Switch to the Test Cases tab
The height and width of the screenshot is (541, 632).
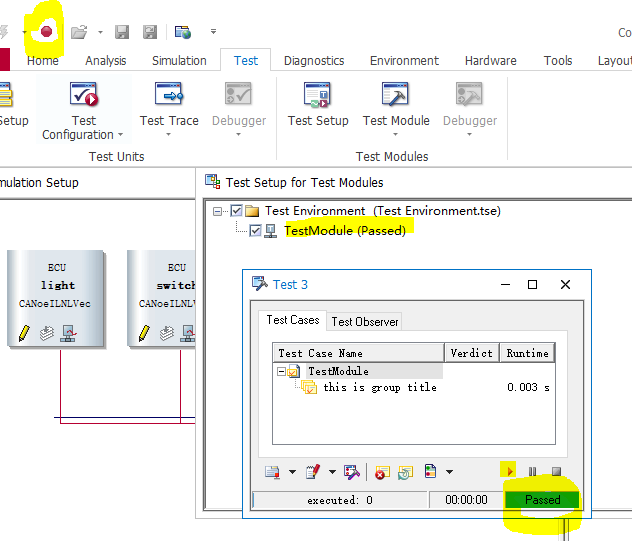pos(293,320)
